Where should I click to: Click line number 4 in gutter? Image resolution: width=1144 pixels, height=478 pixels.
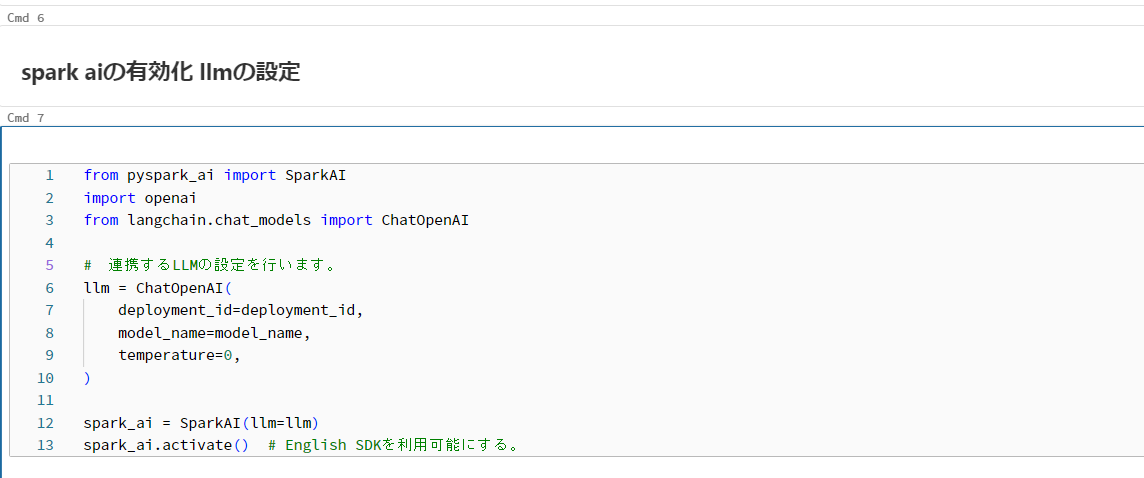pos(50,243)
